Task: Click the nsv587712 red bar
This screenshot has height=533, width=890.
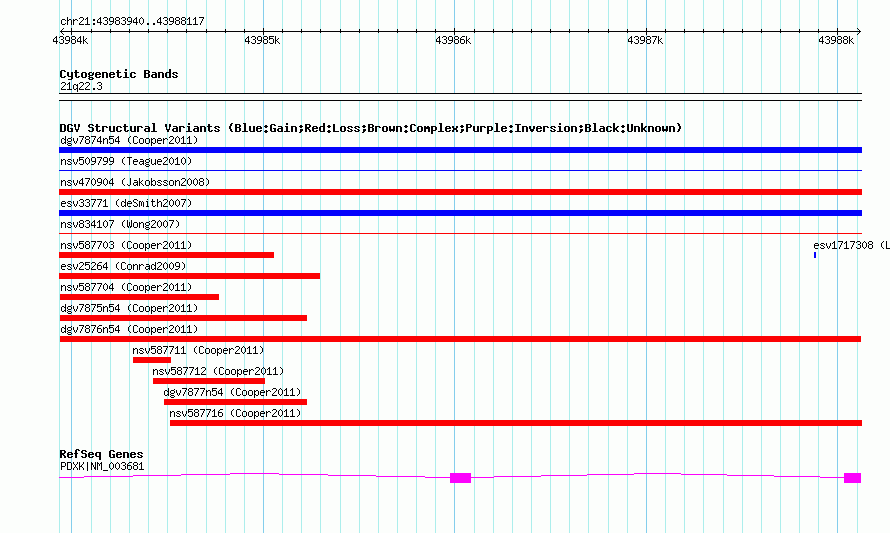Action: [209, 381]
